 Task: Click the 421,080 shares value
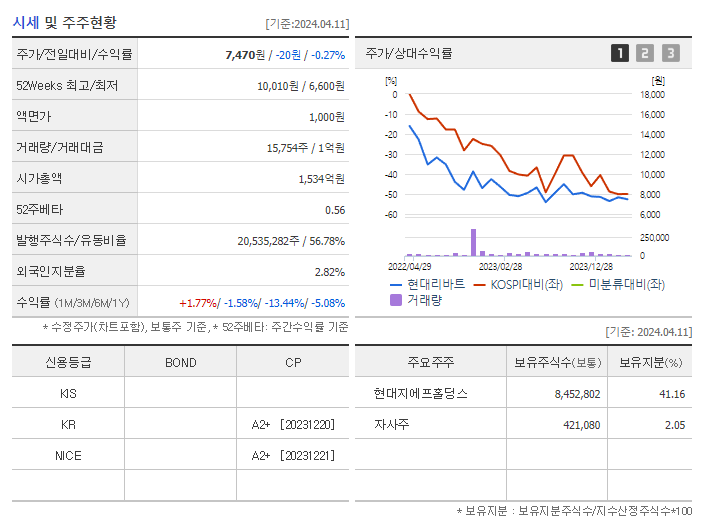(582, 425)
